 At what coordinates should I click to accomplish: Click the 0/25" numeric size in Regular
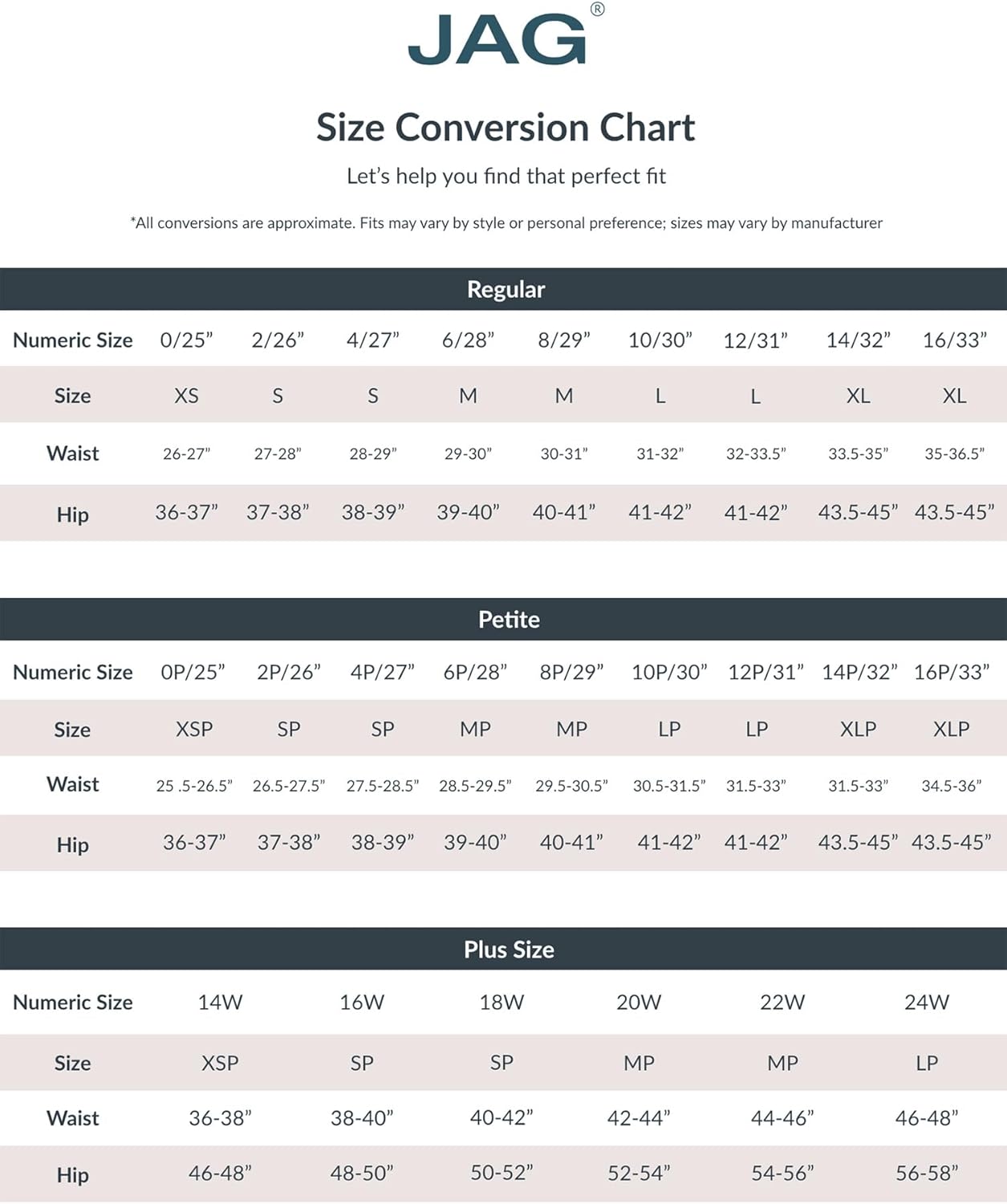pos(186,340)
